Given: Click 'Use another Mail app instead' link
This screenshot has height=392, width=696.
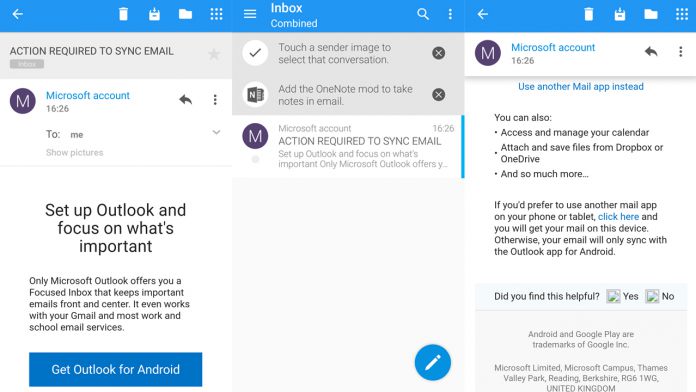Looking at the screenshot, I should (581, 87).
